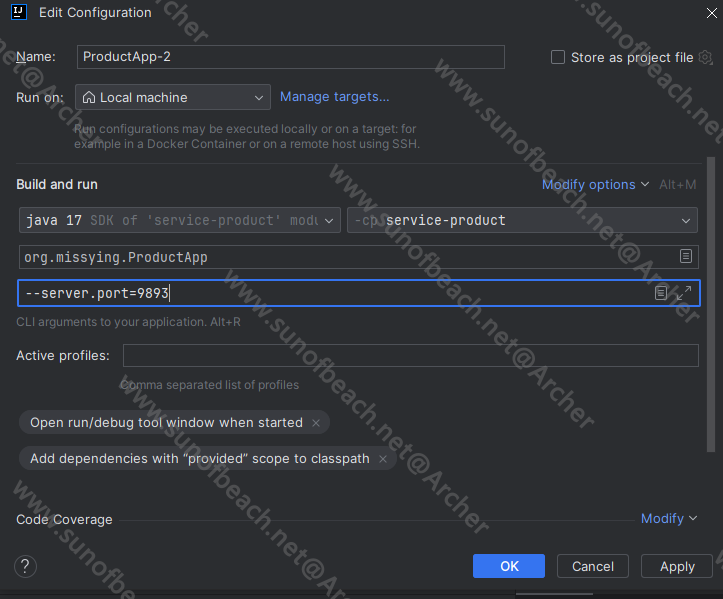Expand the java 17 SDK dropdown

(x=179, y=220)
